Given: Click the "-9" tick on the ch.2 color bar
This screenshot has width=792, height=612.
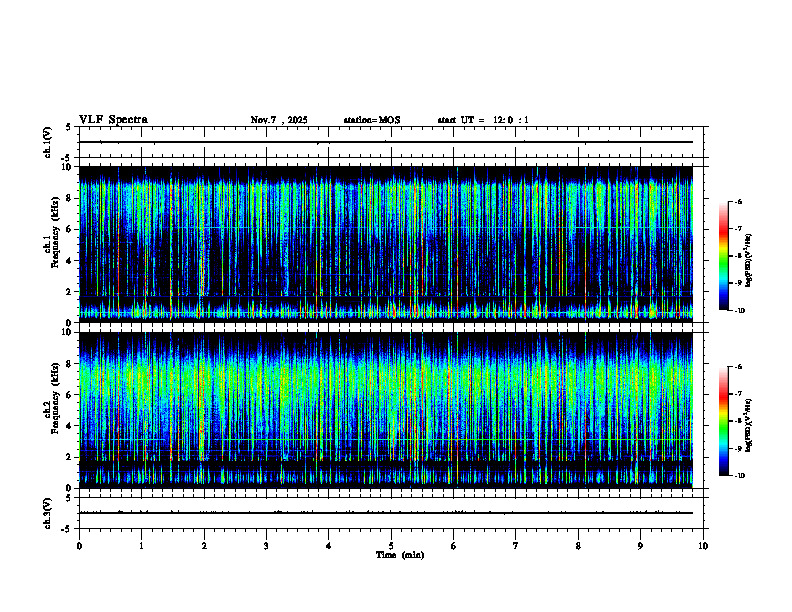Looking at the screenshot, I should tap(738, 448).
